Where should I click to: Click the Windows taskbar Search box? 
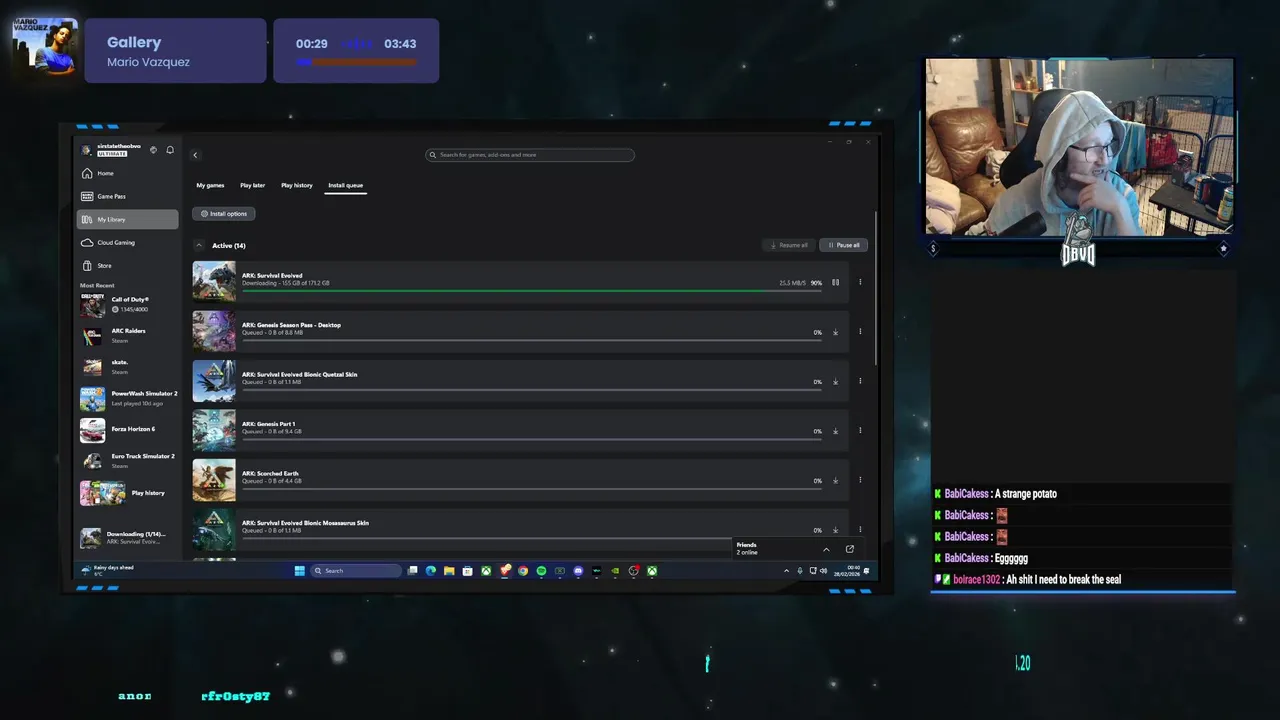click(x=356, y=571)
